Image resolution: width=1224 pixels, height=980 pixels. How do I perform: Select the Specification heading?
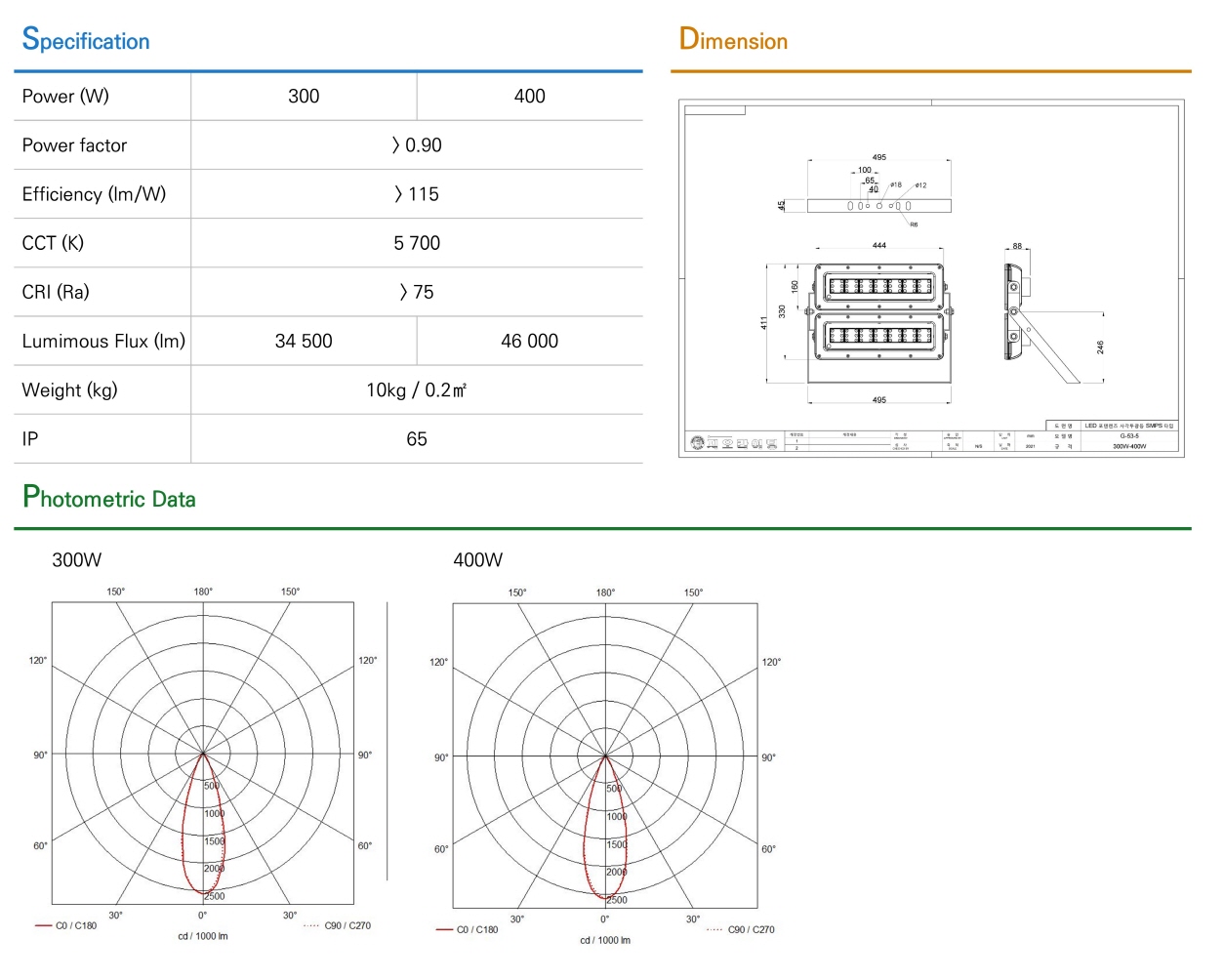(x=86, y=40)
